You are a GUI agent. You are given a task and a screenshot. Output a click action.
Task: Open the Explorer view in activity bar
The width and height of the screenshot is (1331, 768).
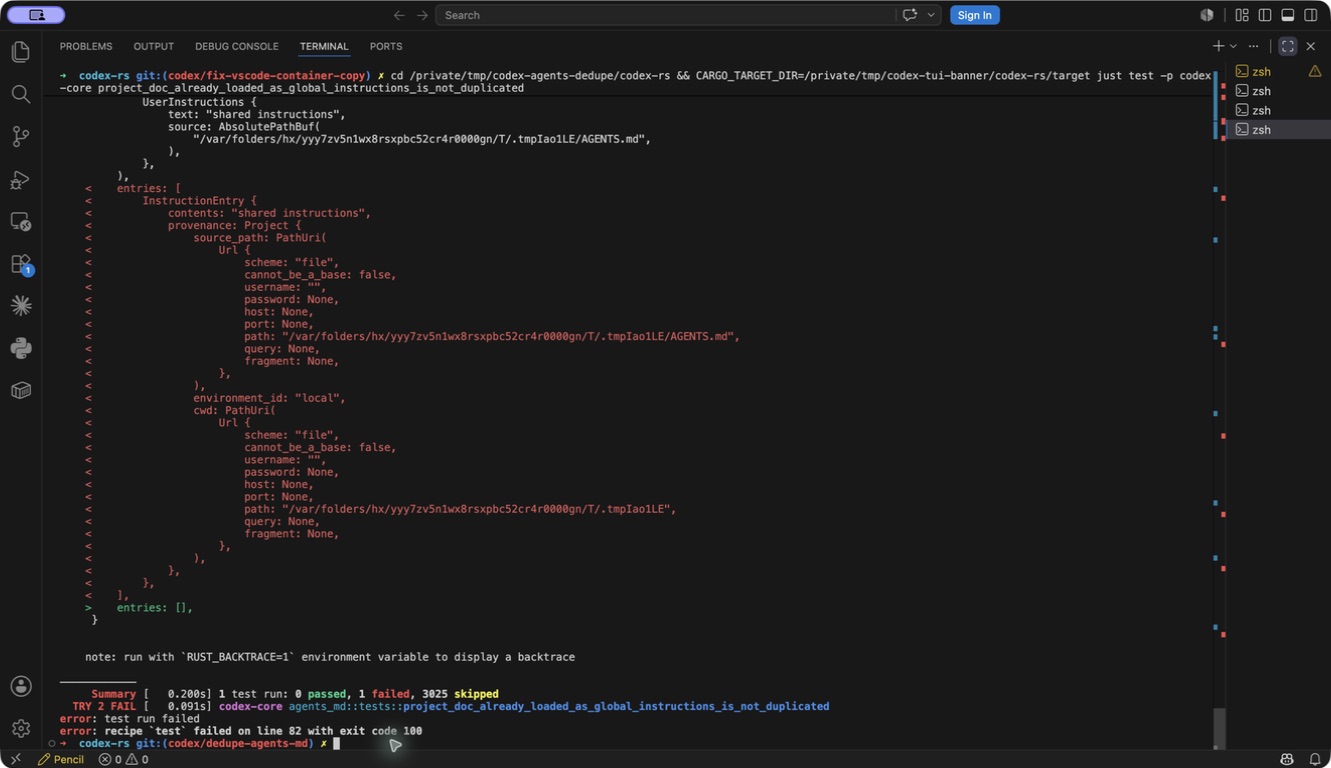pyautogui.click(x=20, y=52)
